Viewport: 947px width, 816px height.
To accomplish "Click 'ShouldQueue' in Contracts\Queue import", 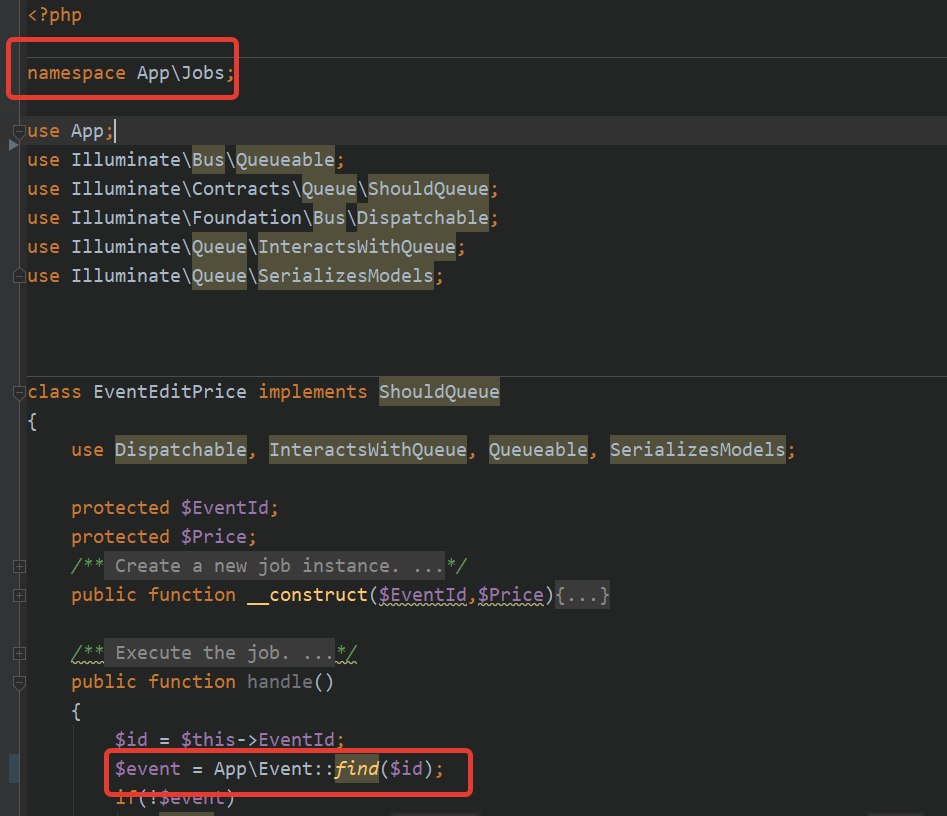I will (x=428, y=189).
